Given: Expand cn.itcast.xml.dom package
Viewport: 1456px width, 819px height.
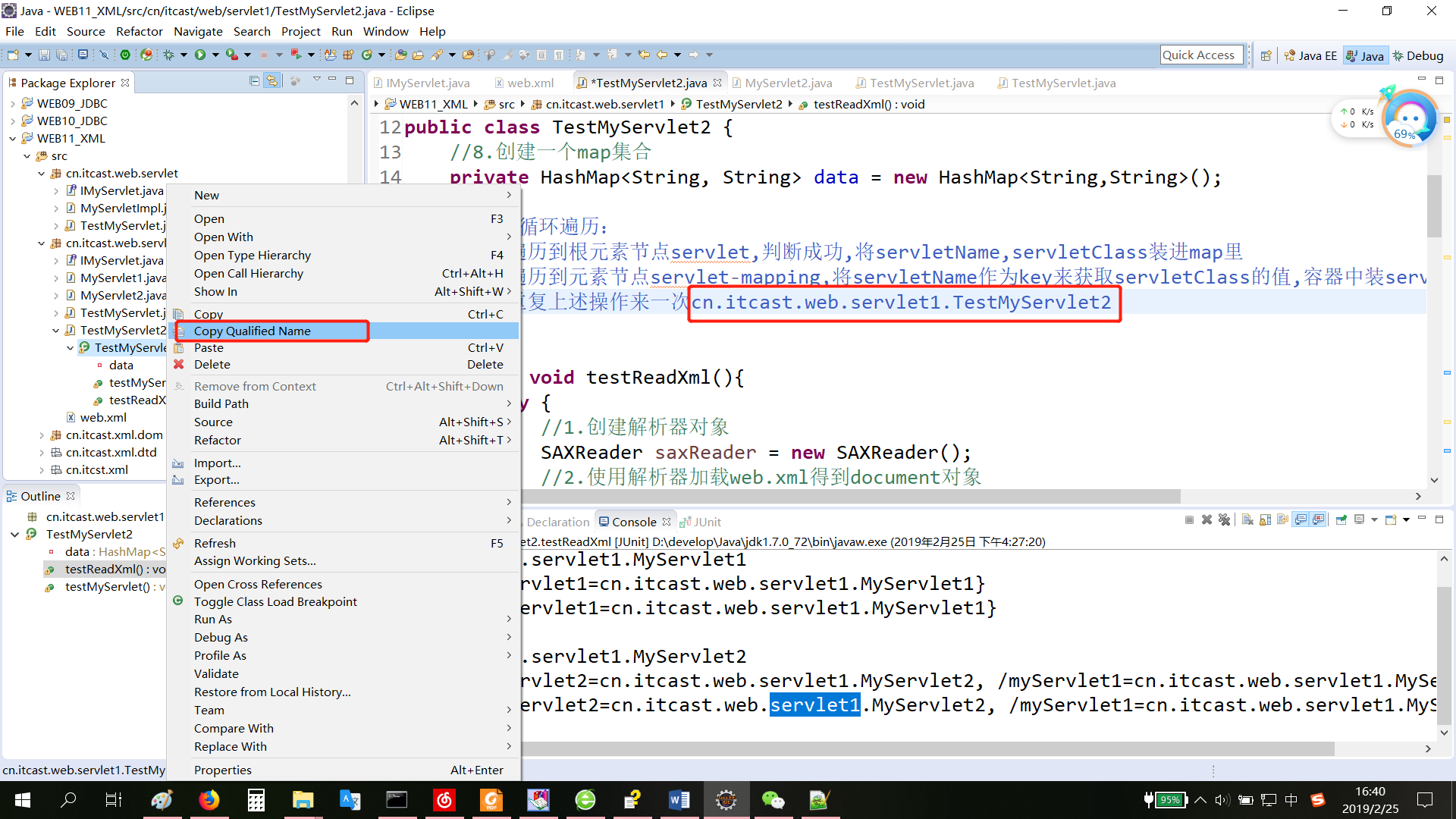Looking at the screenshot, I should click(41, 435).
